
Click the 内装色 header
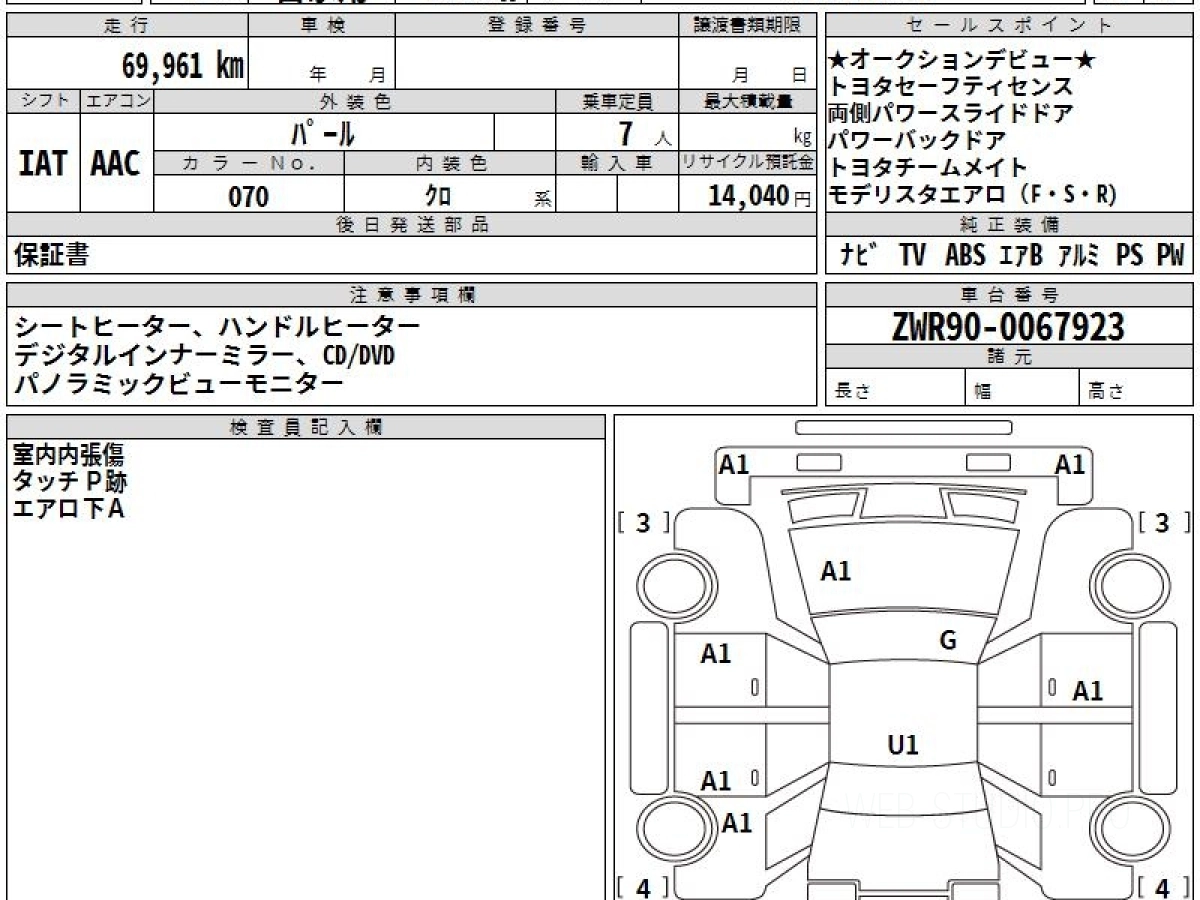pyautogui.click(x=450, y=163)
